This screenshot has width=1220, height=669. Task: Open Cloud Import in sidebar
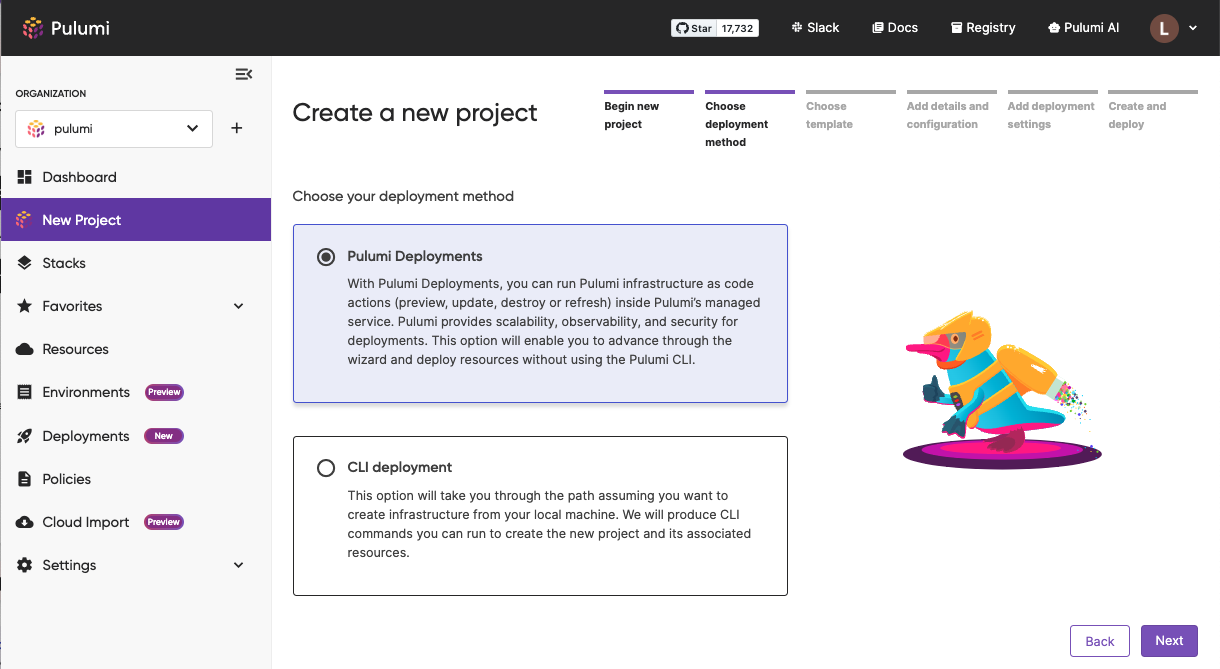click(x=135, y=522)
